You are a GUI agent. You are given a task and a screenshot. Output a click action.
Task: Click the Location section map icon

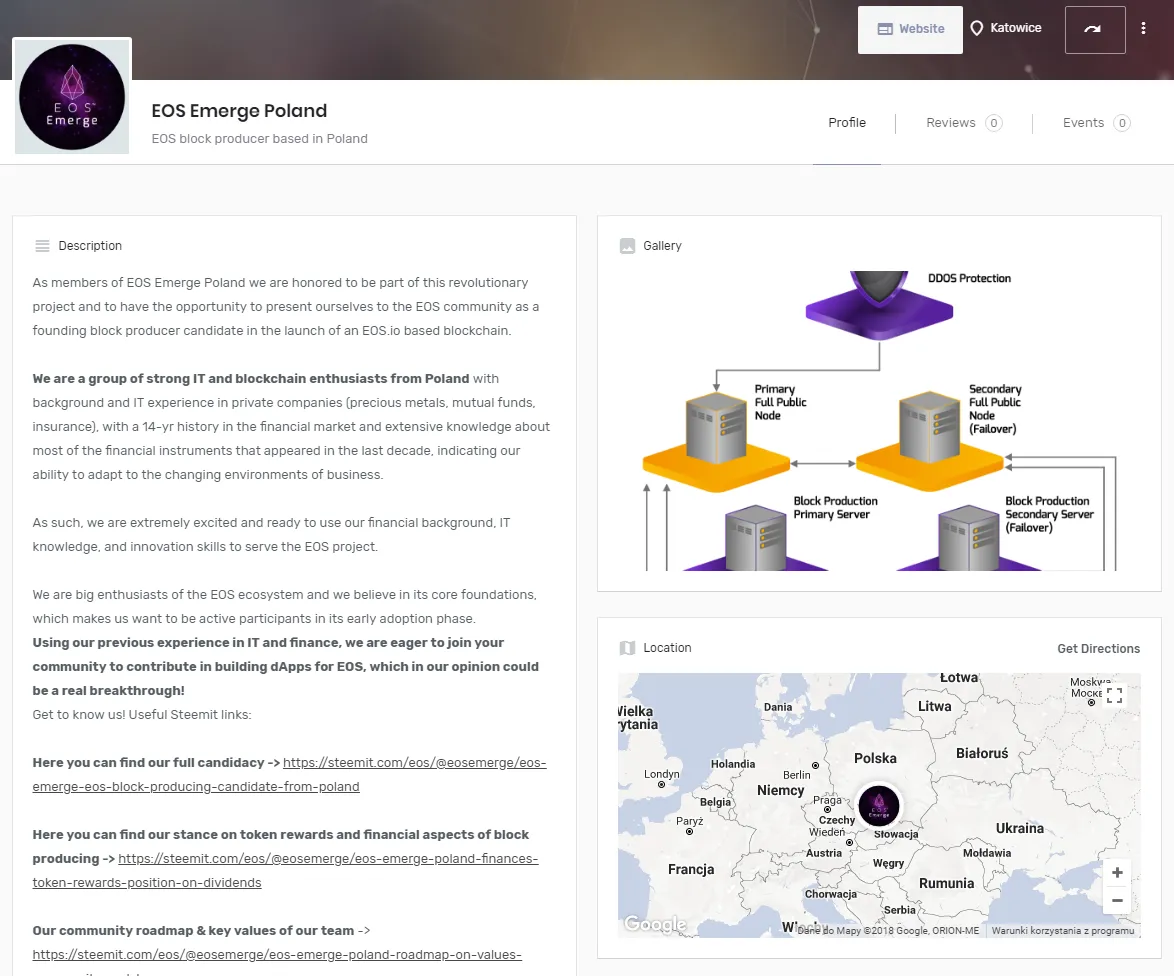627,648
